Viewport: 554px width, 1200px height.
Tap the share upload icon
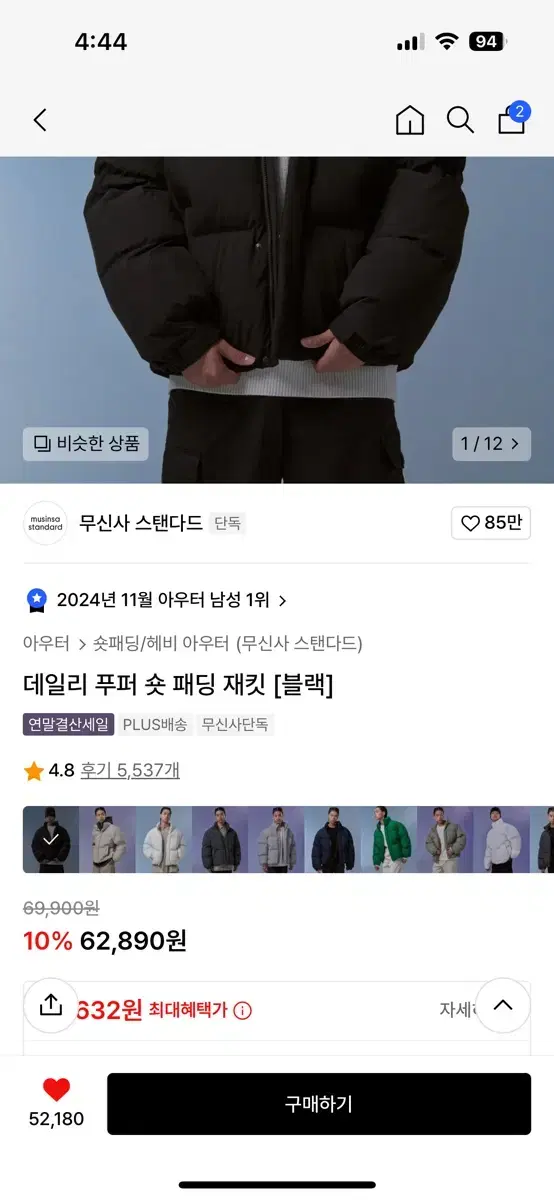click(51, 1005)
